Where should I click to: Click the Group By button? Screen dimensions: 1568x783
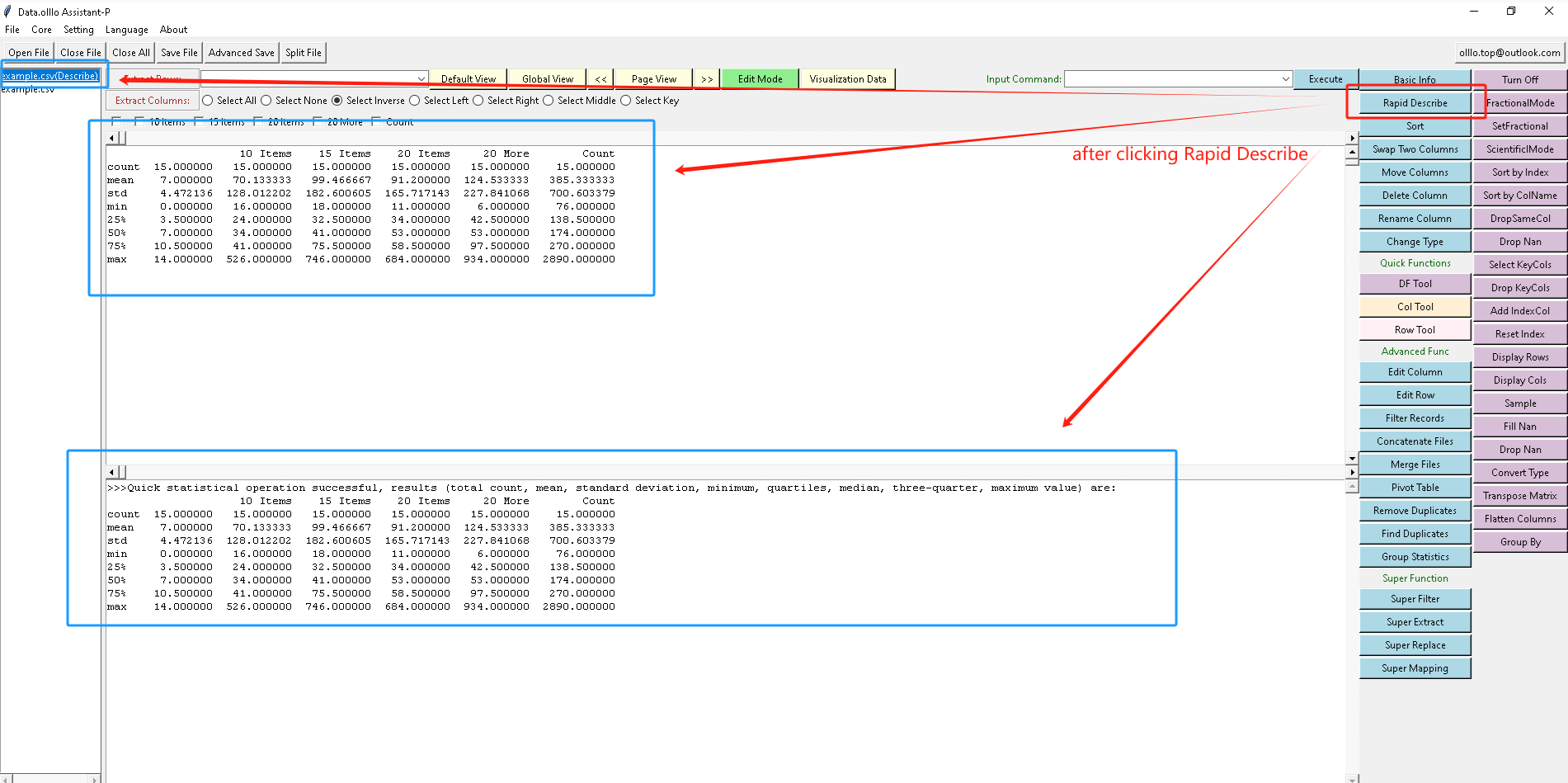(1520, 542)
